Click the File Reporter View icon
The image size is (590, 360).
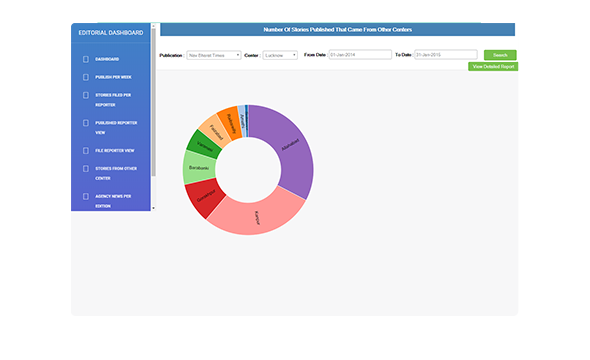coord(86,150)
